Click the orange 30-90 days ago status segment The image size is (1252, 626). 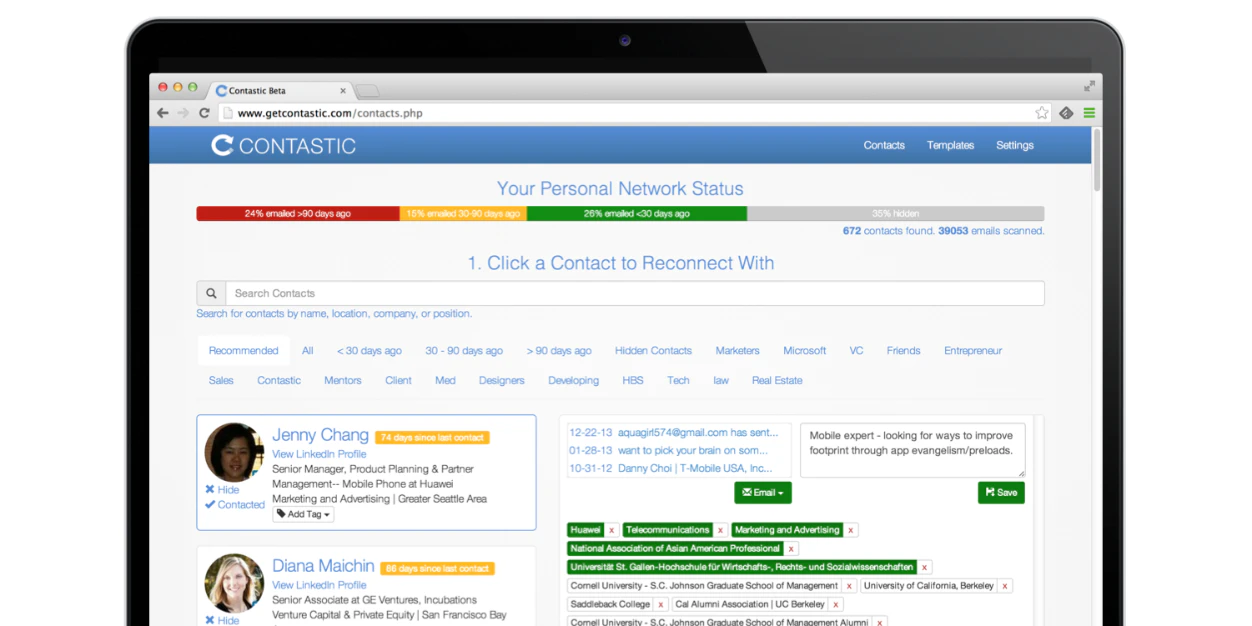[463, 214]
